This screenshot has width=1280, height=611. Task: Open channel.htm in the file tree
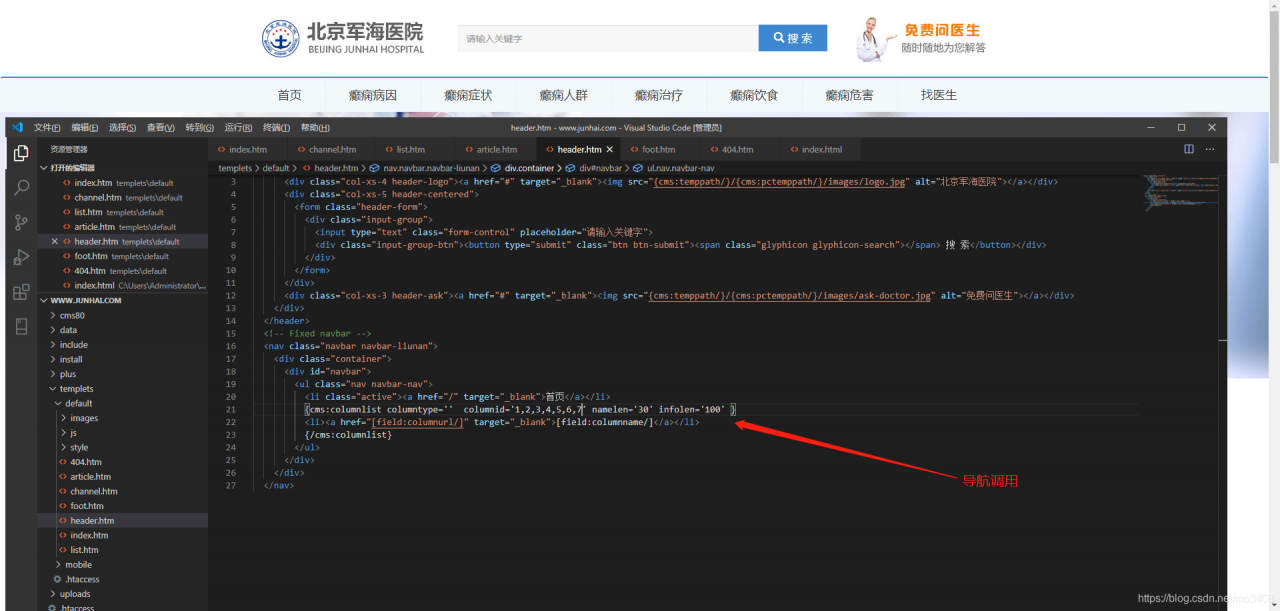94,491
